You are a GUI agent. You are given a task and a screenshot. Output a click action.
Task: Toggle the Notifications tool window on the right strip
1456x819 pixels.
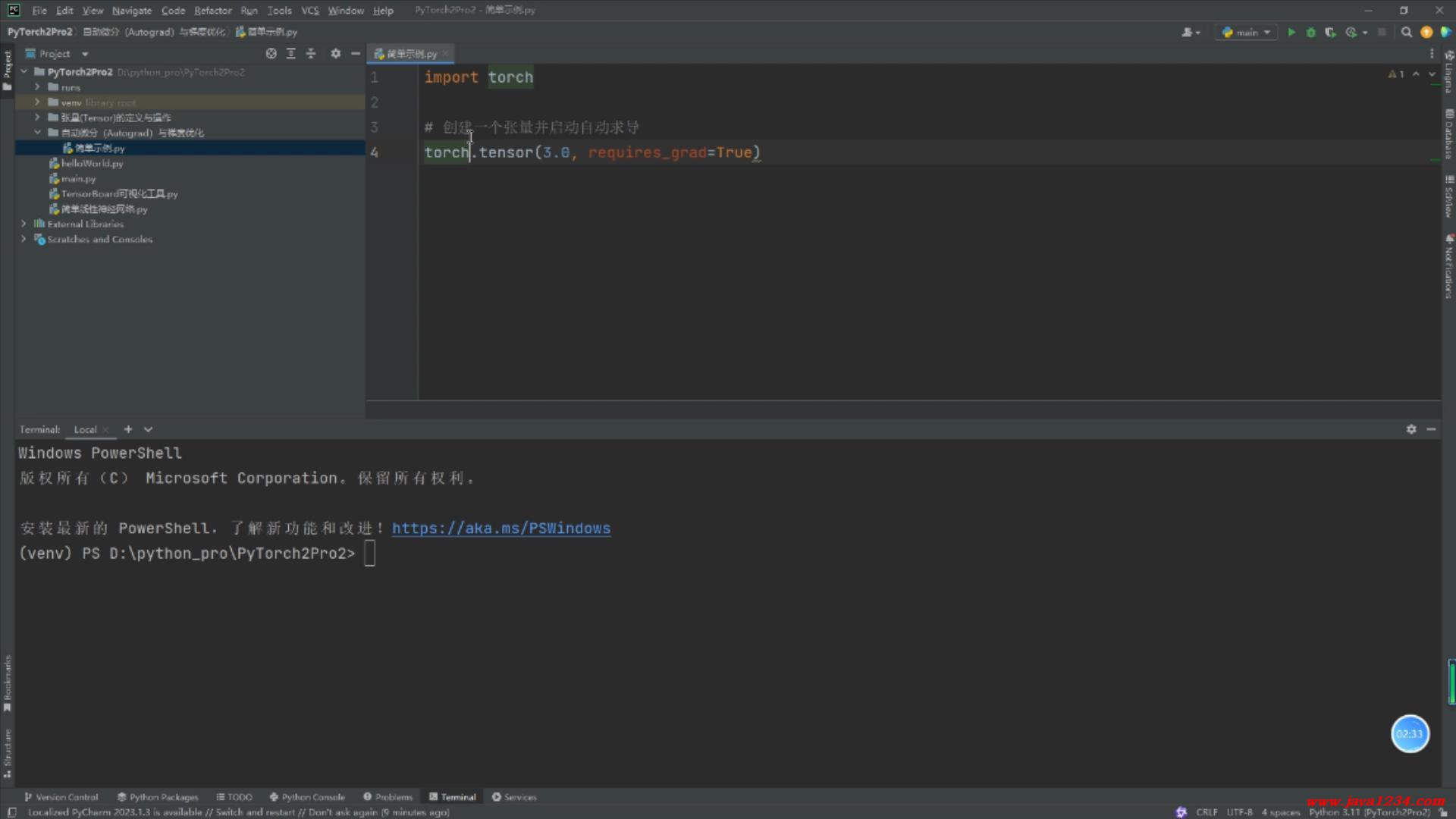tap(1448, 267)
